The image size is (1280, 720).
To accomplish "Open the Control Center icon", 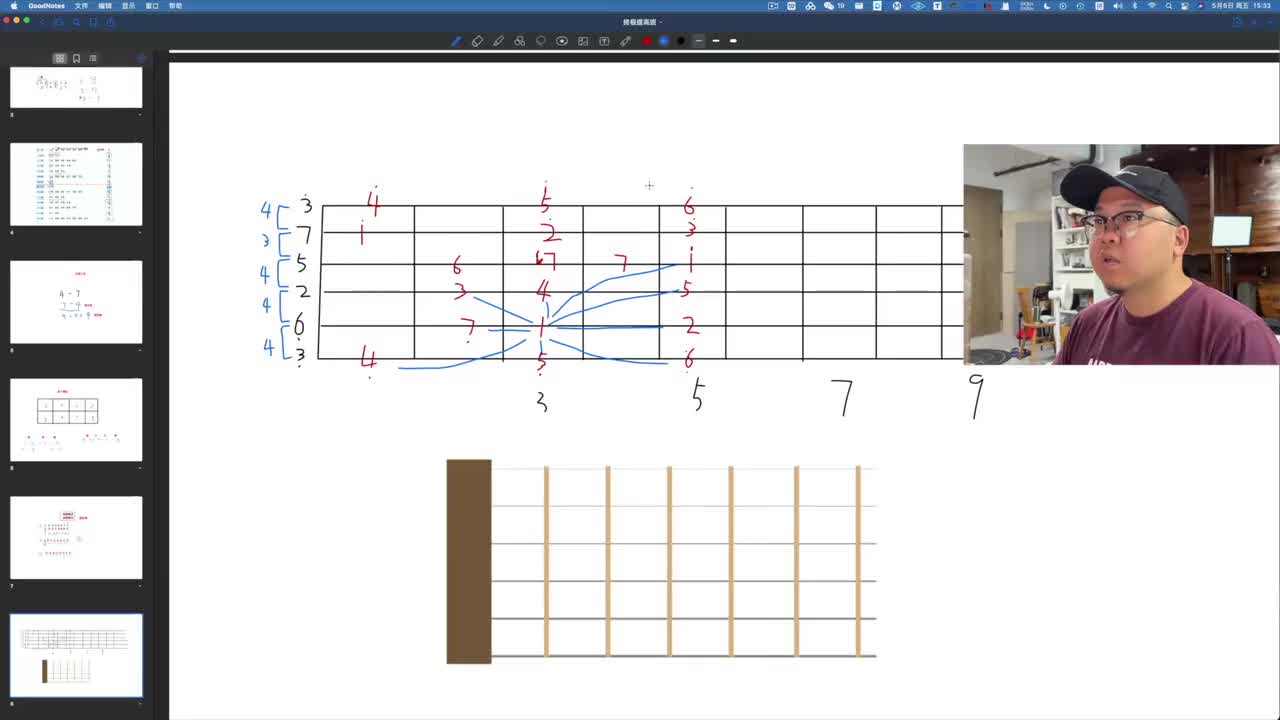I will pos(1185,6).
